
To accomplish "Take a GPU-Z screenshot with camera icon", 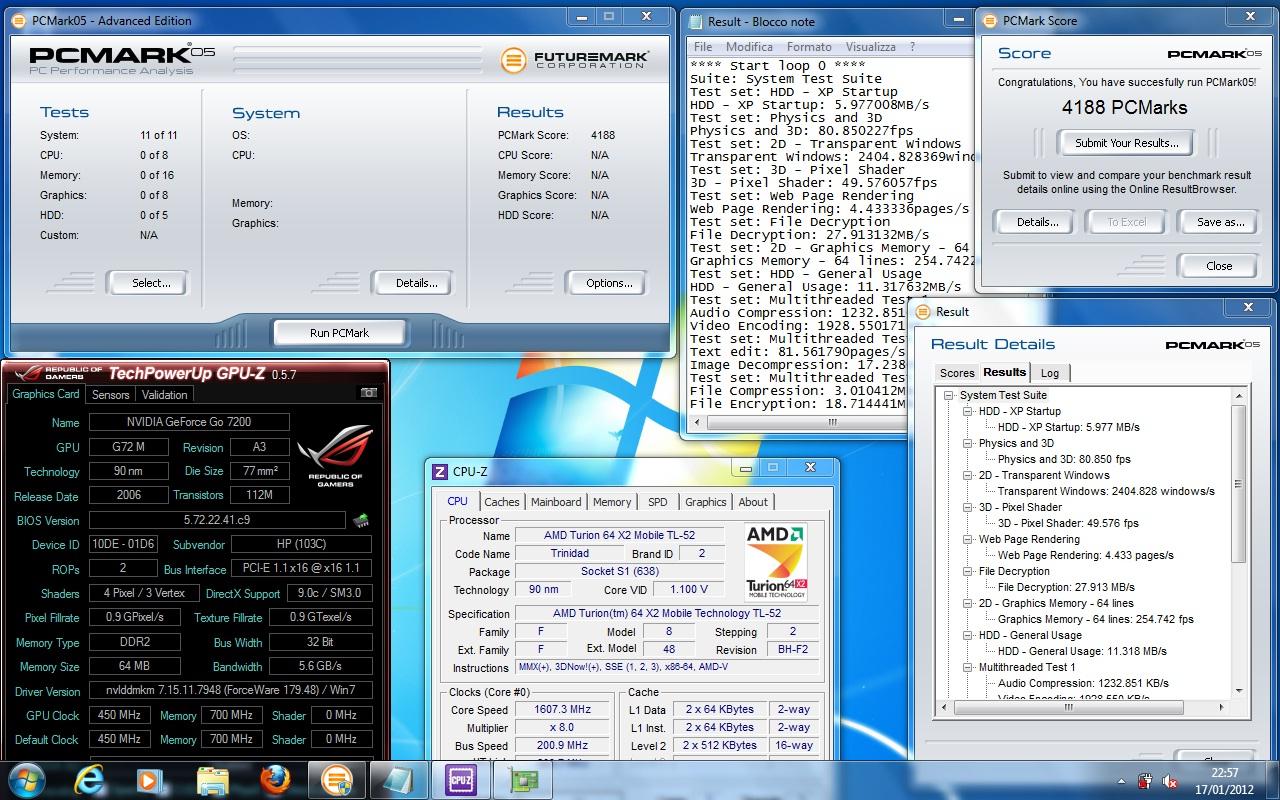I will (369, 393).
